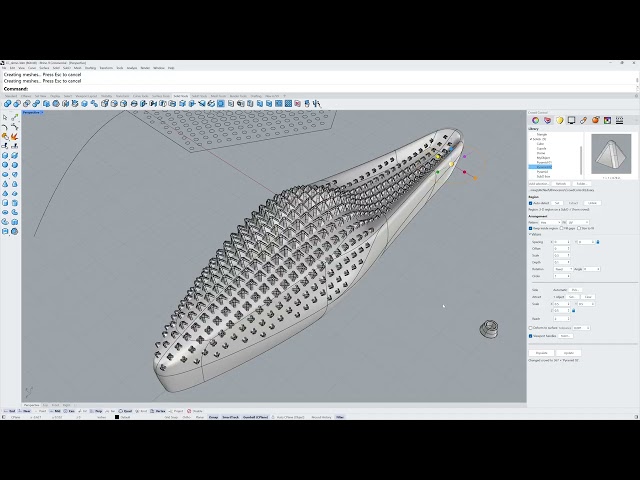This screenshot has height=480, width=640.
Task: Open the Properties color wheel panel tab
Action: [x=535, y=120]
